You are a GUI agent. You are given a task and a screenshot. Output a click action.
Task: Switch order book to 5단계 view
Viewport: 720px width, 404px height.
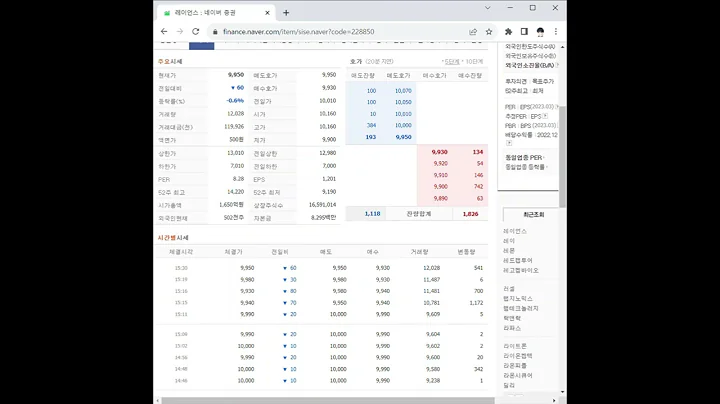click(452, 62)
